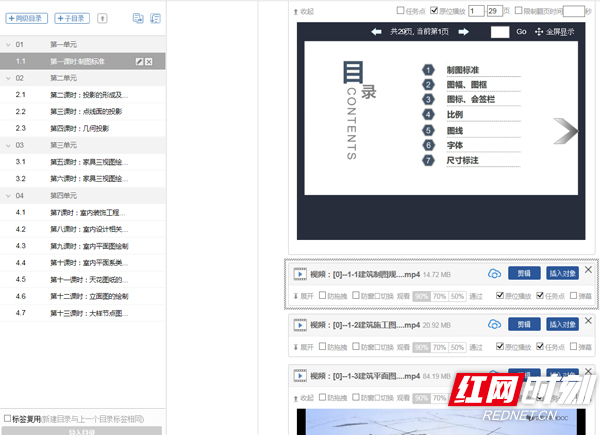
Task: Click the cloud icon on the 1-2建筑施工图 video
Action: pyautogui.click(x=494, y=324)
